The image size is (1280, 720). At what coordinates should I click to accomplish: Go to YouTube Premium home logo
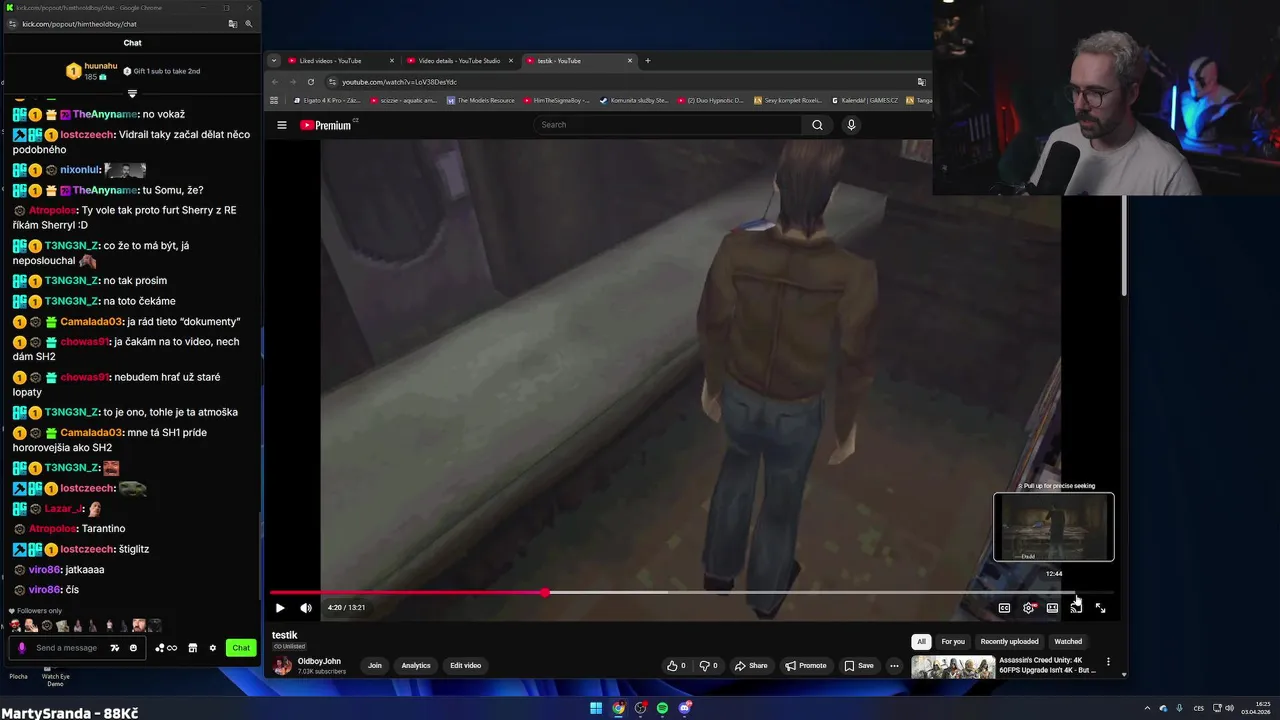327,125
